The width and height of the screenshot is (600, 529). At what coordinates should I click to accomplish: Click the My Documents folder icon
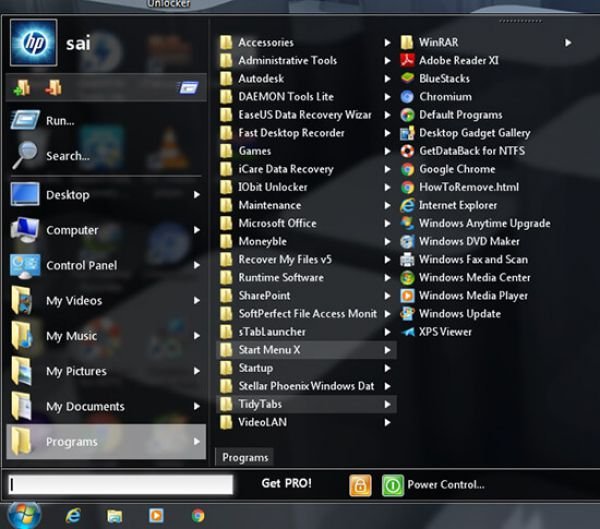pyautogui.click(x=22, y=406)
